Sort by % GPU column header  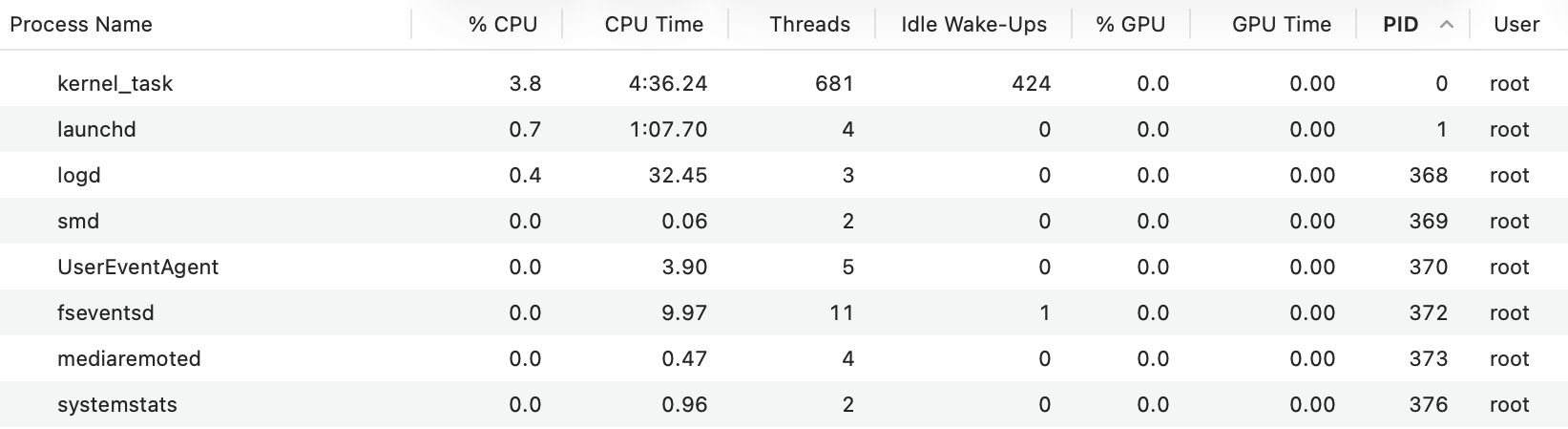click(1130, 25)
